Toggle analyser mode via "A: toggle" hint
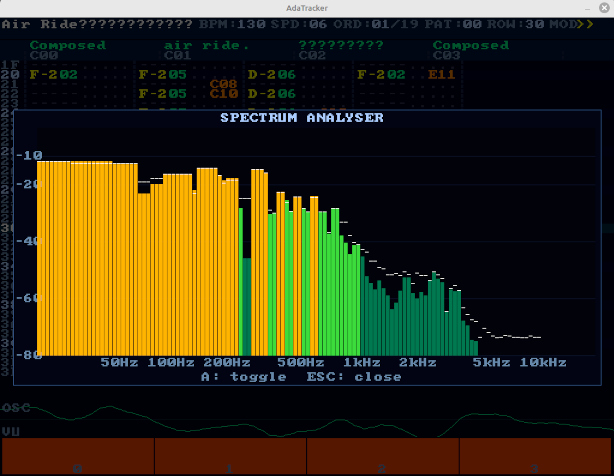Image resolution: width=614 pixels, height=476 pixels. 244,377
